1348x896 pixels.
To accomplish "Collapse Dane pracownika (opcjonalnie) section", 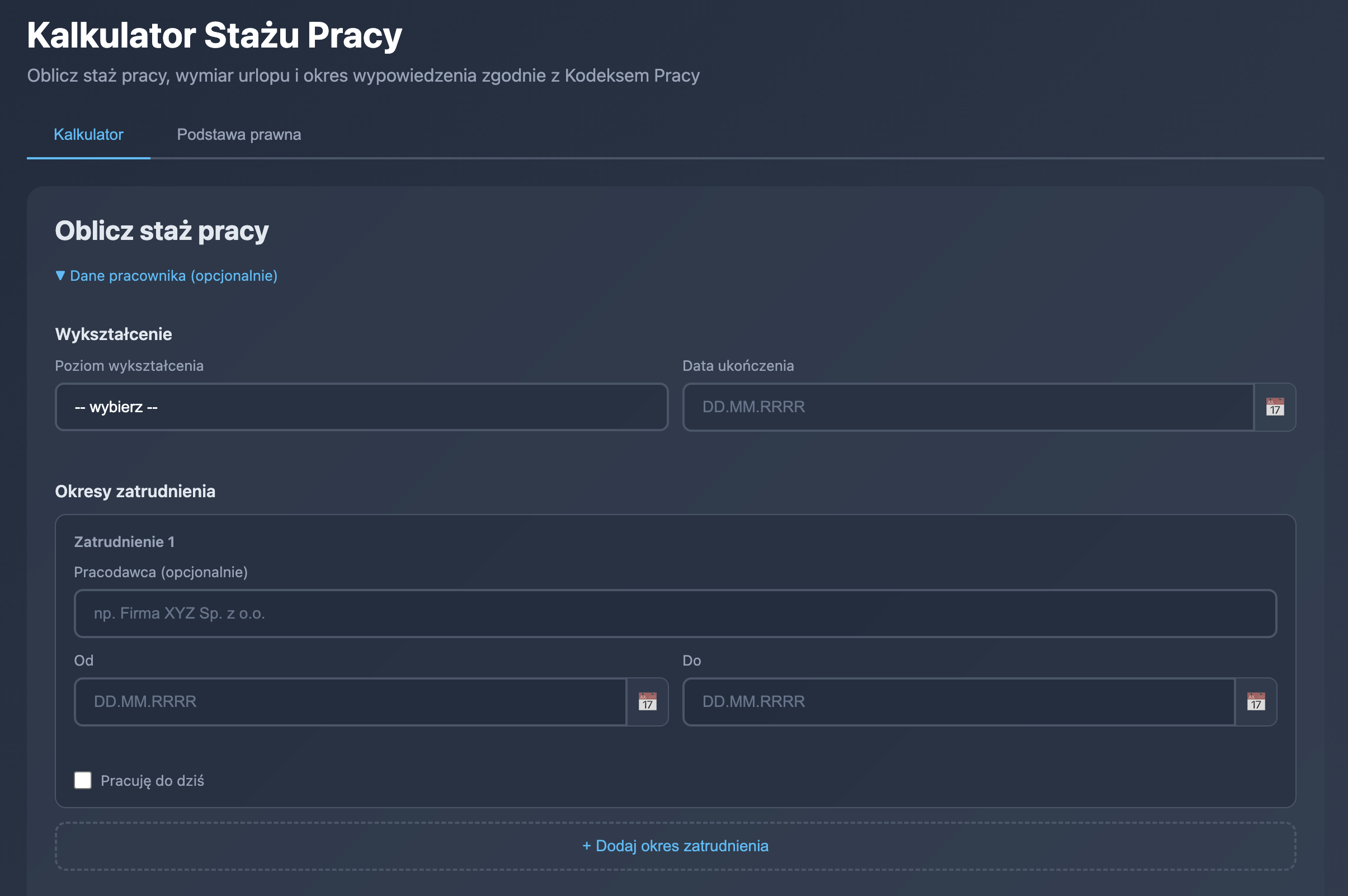I will tap(173, 276).
